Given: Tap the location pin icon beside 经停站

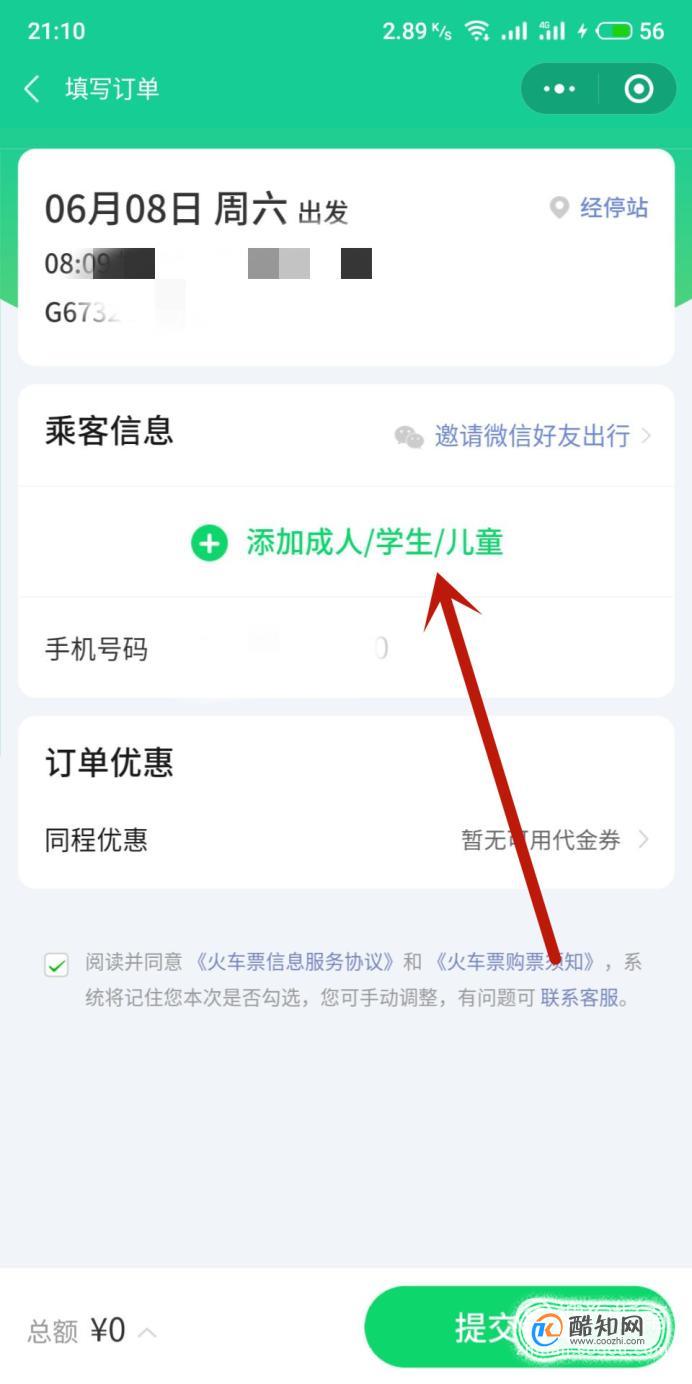Looking at the screenshot, I should click(560, 208).
